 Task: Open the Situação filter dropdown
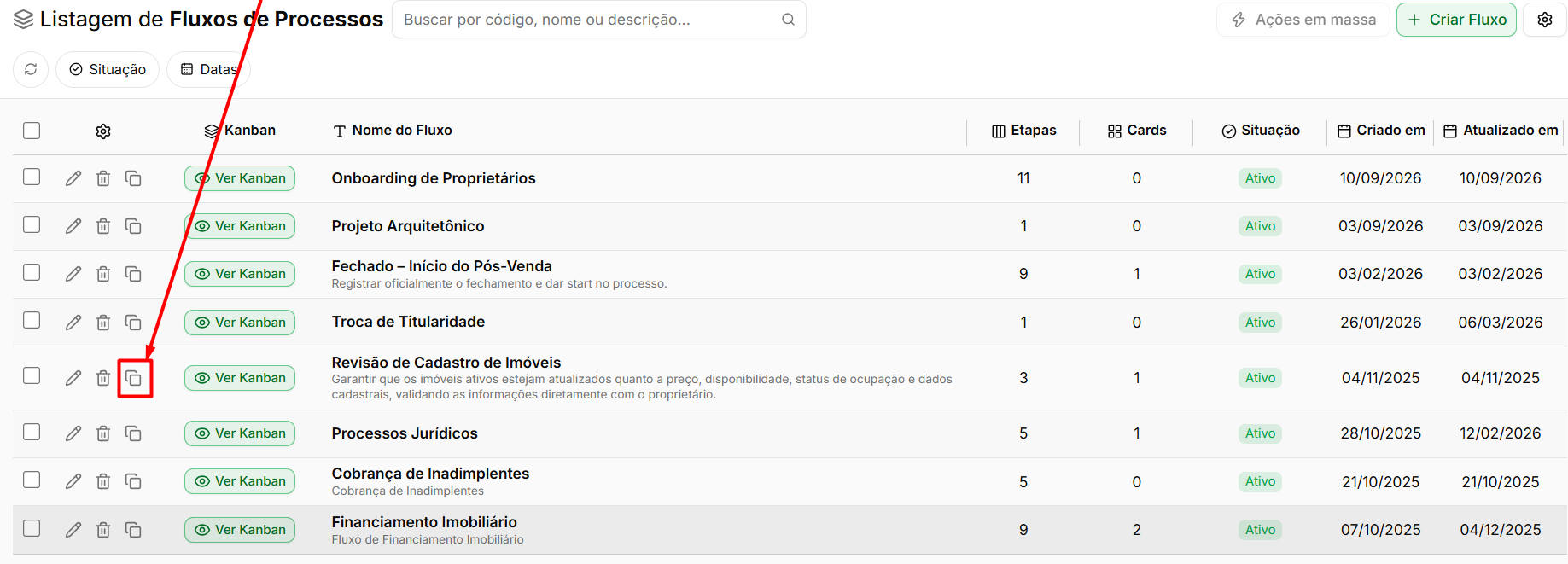[x=108, y=69]
